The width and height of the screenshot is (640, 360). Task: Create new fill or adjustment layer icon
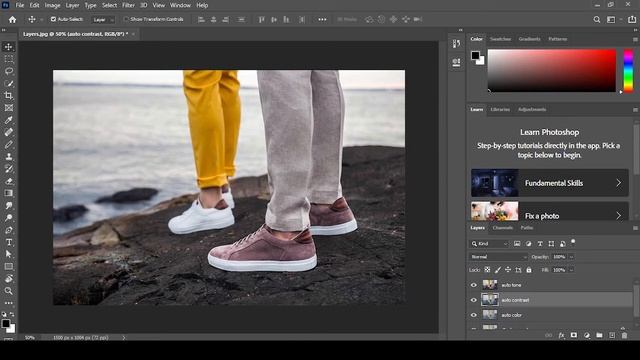[x=587, y=336]
